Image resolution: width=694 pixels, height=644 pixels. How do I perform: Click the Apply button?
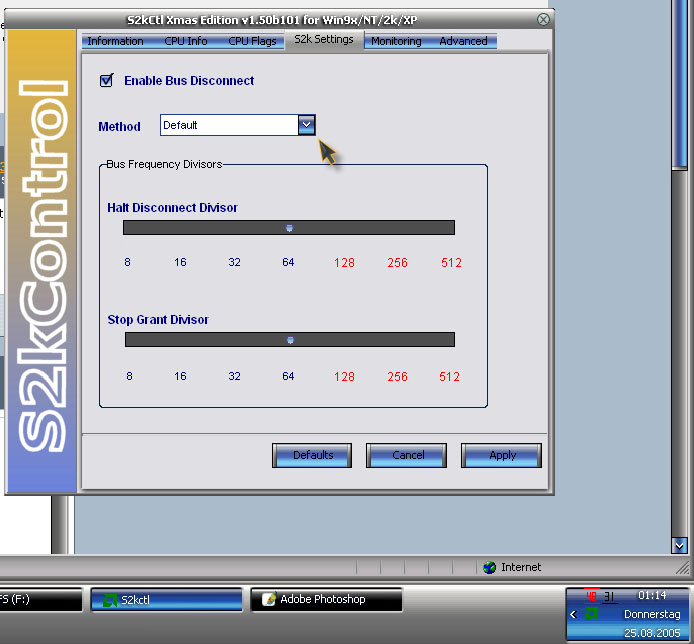[x=501, y=455]
